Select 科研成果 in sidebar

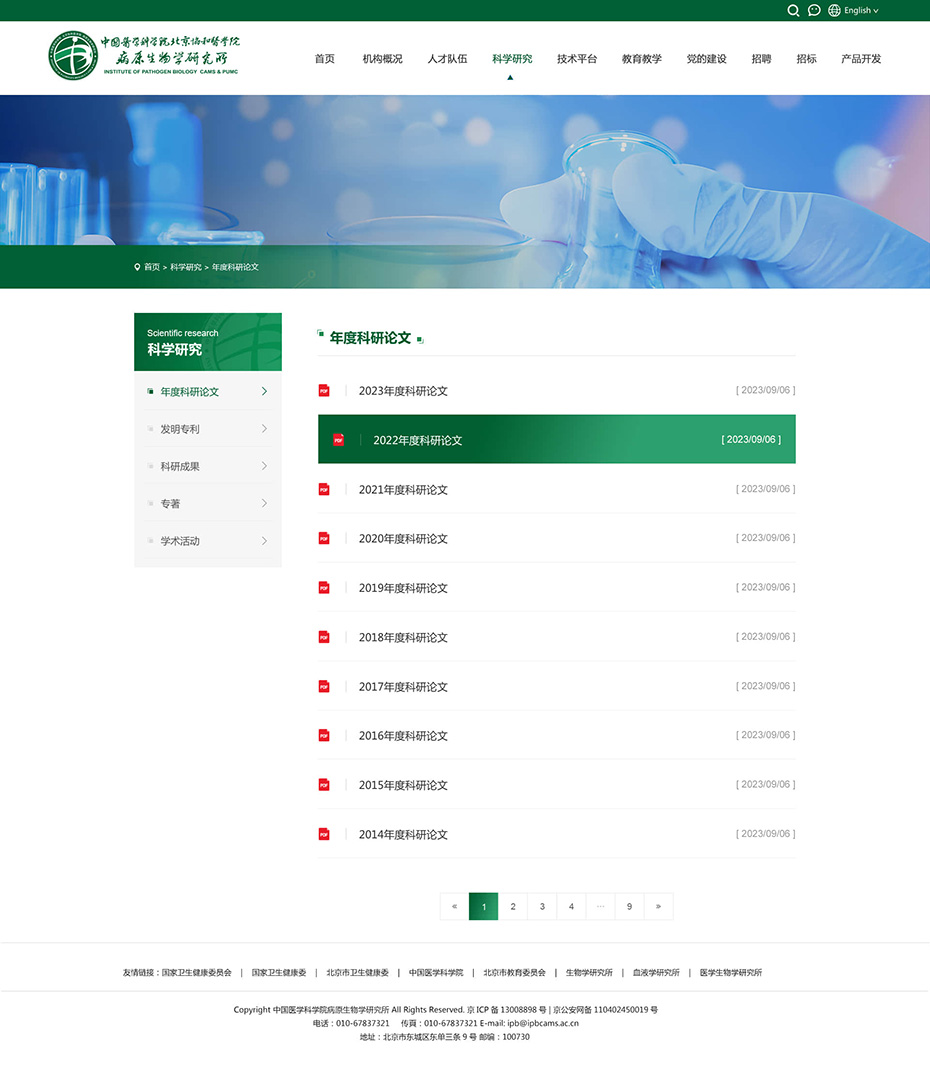180,466
